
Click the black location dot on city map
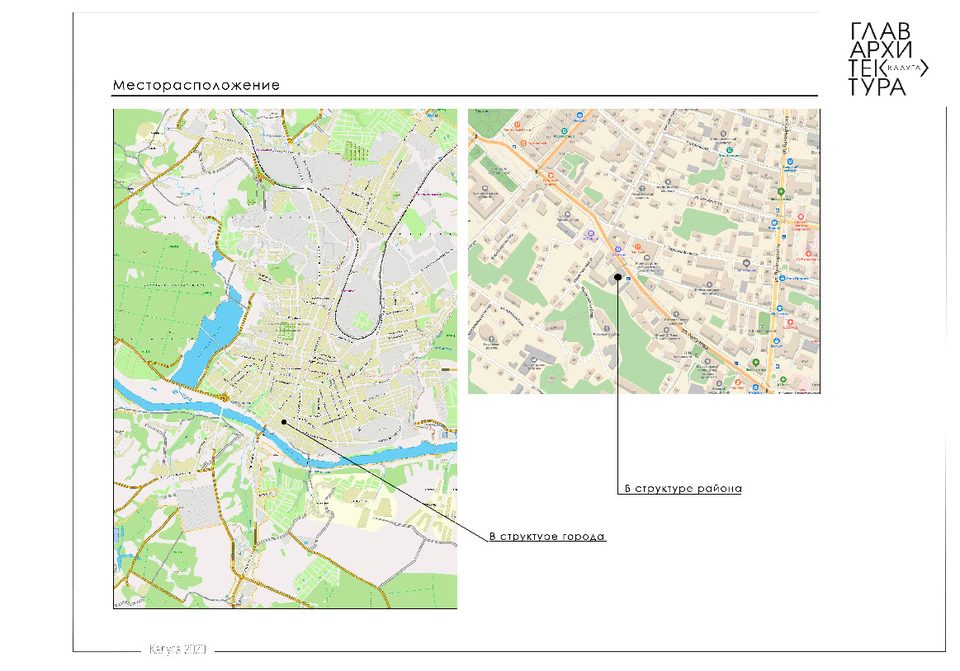(x=284, y=422)
